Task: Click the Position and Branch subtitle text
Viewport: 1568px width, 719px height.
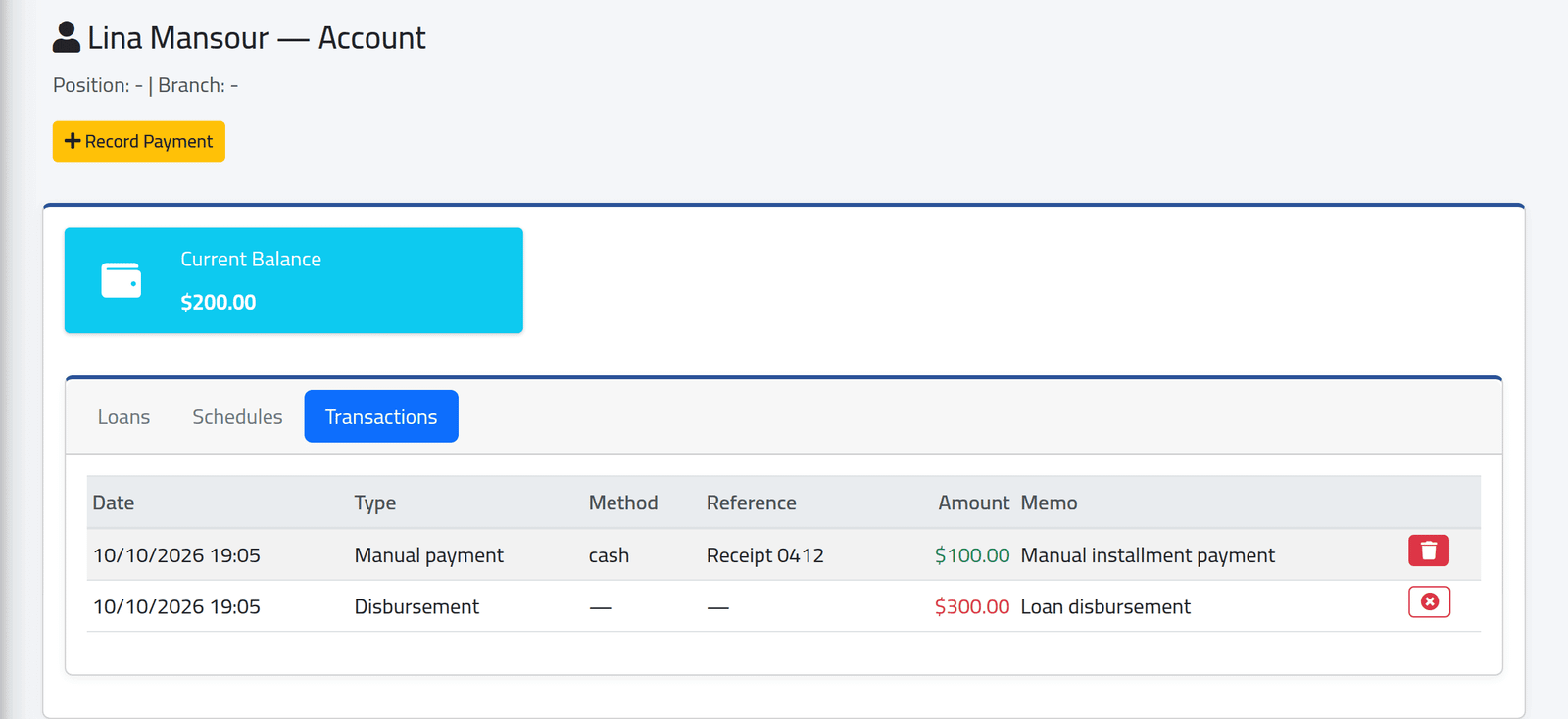Action: 145,85
